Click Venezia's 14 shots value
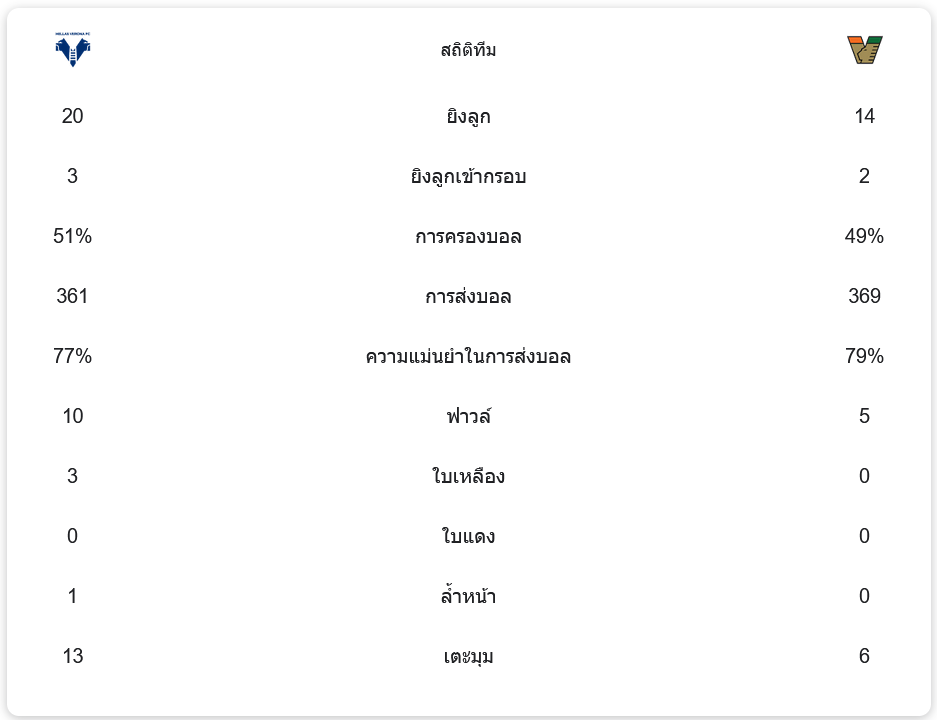 point(864,117)
